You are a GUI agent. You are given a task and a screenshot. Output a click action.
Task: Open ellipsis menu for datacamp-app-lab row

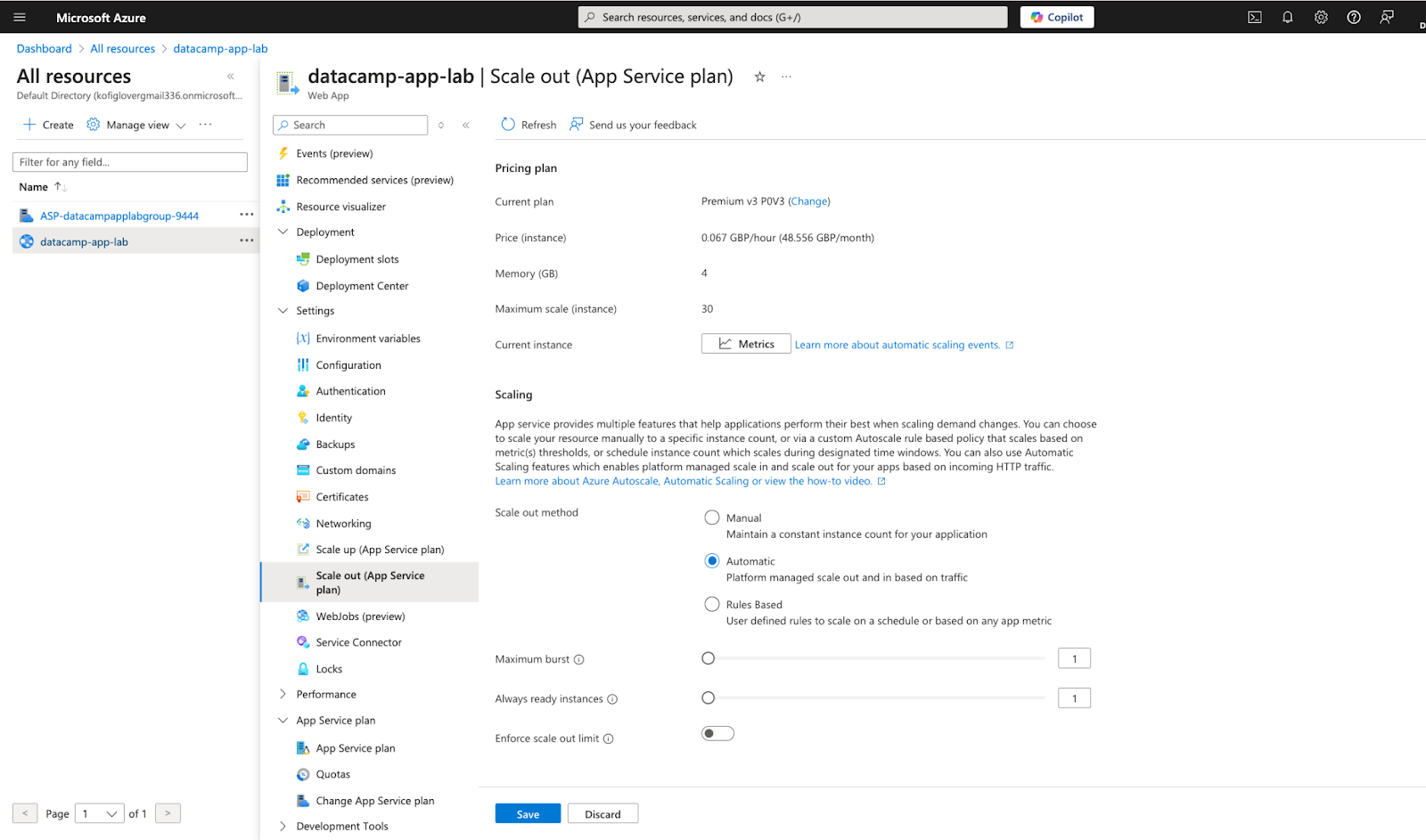pos(247,241)
